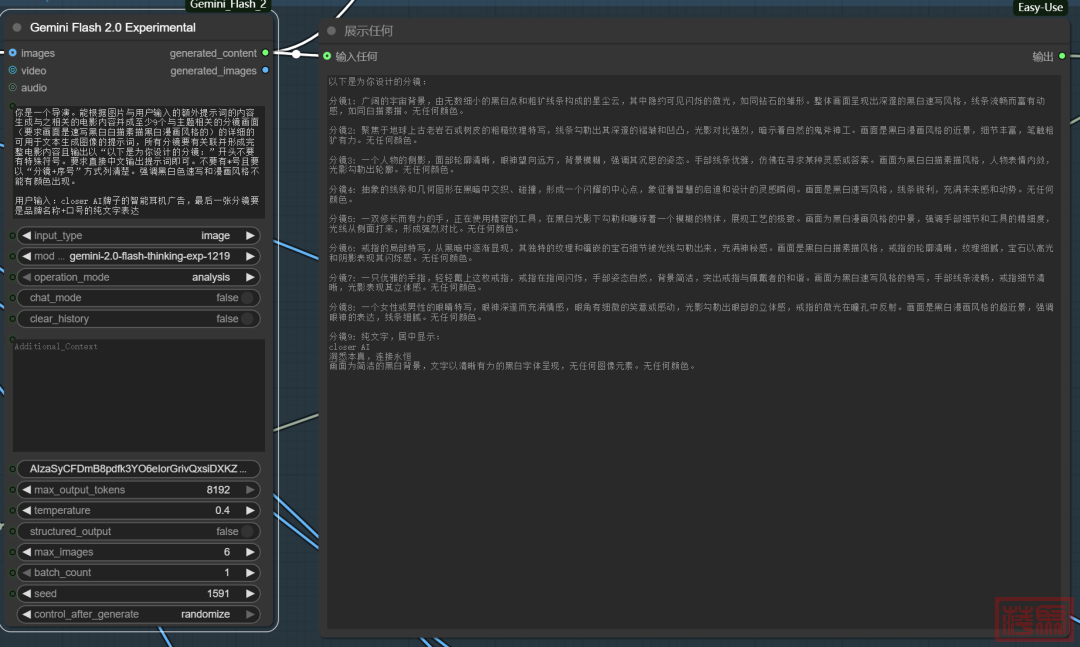Viewport: 1080px width, 647px height.
Task: Click the audio input port
Action: click(x=13, y=88)
